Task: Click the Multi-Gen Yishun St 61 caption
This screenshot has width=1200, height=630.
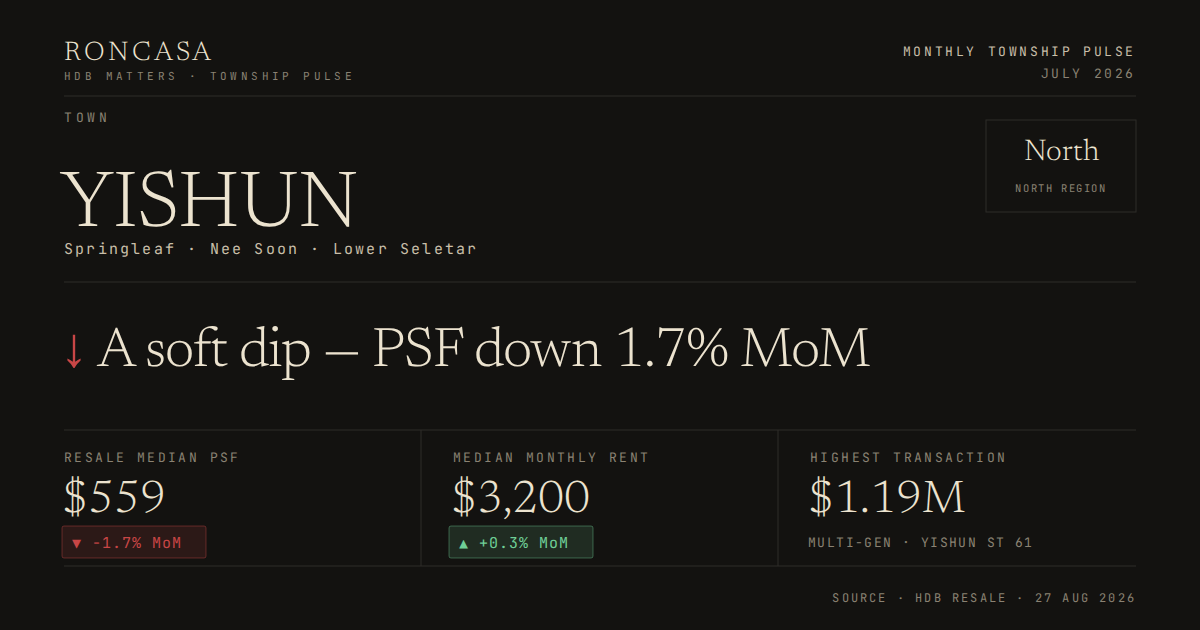Action: 920,543
